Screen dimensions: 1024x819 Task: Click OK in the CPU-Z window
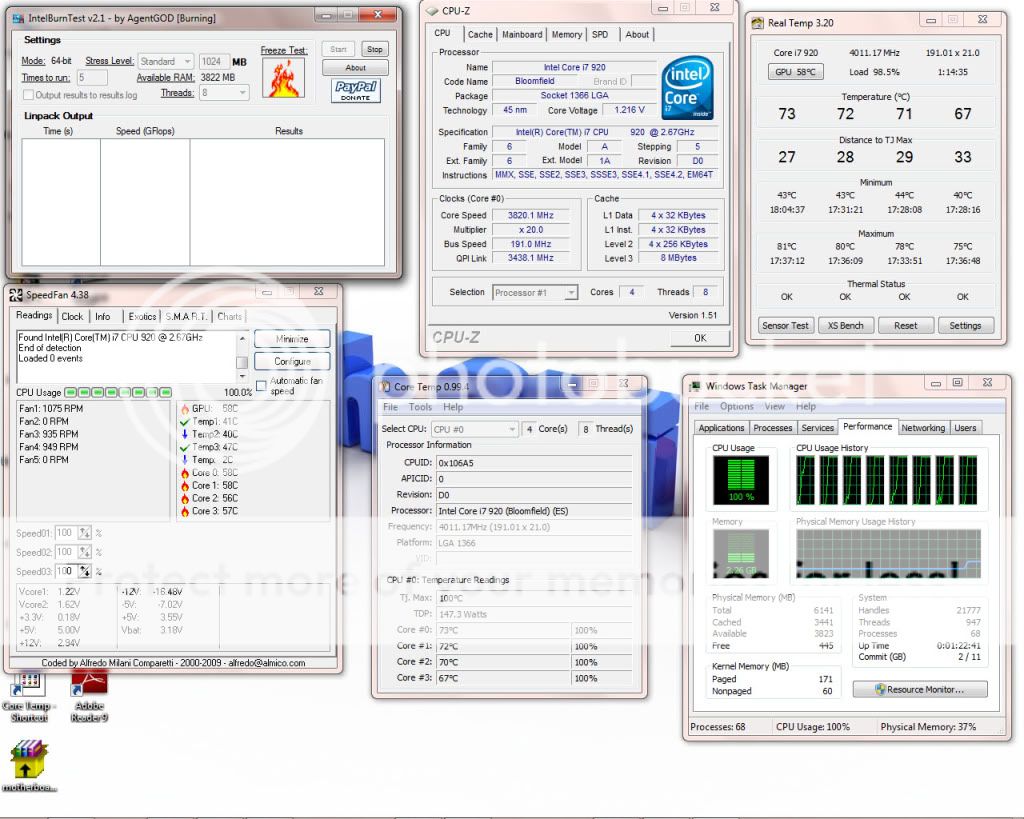(x=699, y=338)
